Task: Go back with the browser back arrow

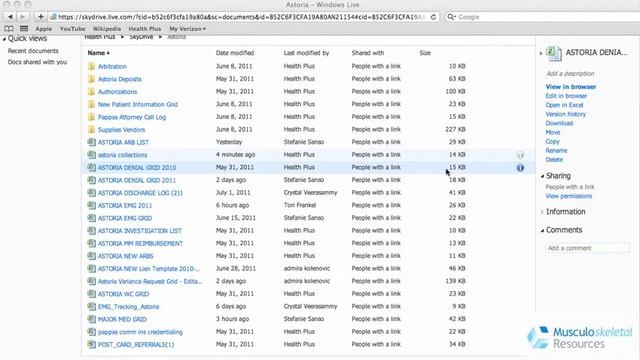Action: 10,17
